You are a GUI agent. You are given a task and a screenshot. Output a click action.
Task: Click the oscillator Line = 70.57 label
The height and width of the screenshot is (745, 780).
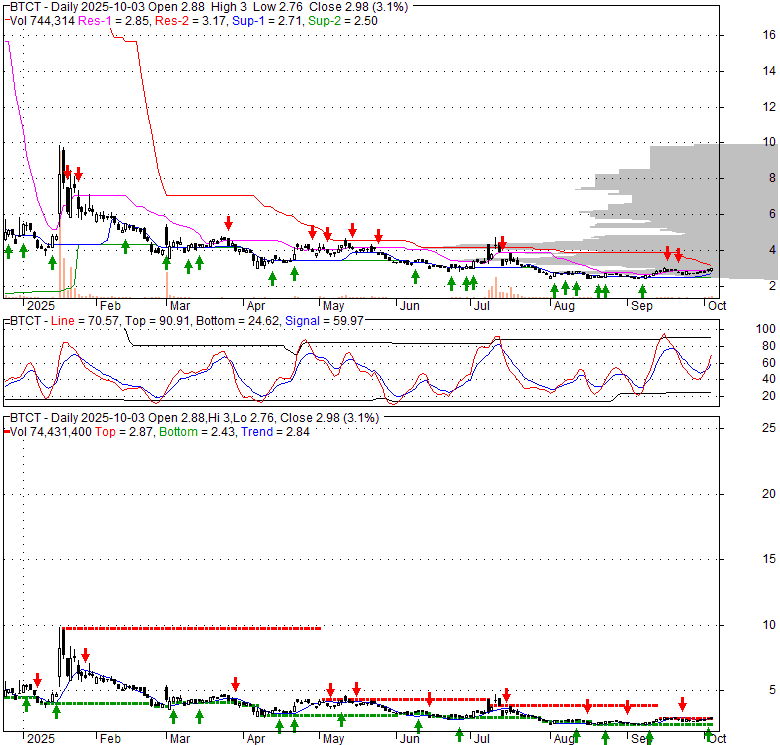coord(85,321)
